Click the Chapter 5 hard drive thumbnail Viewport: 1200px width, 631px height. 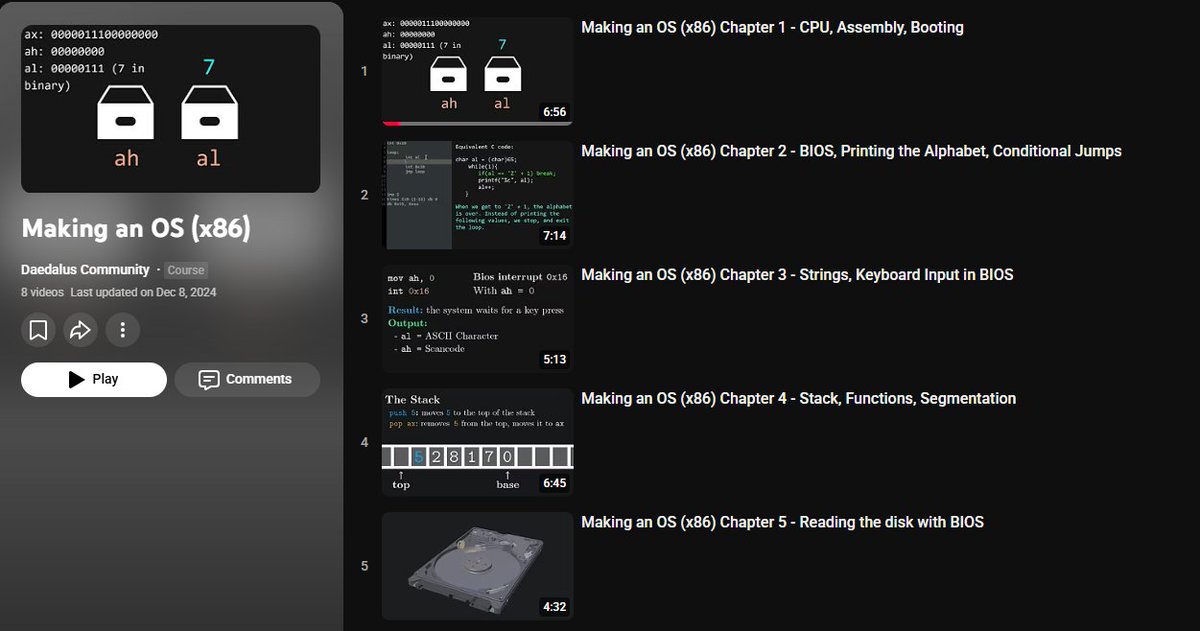tap(477, 565)
